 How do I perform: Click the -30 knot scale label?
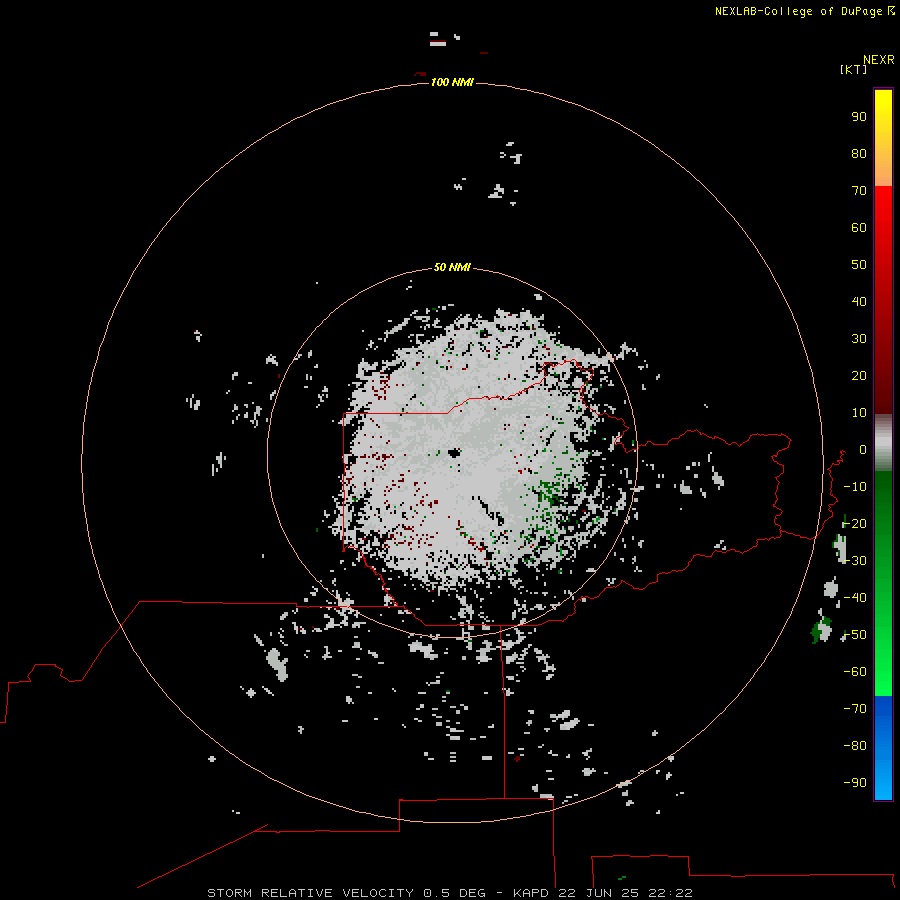click(855, 561)
